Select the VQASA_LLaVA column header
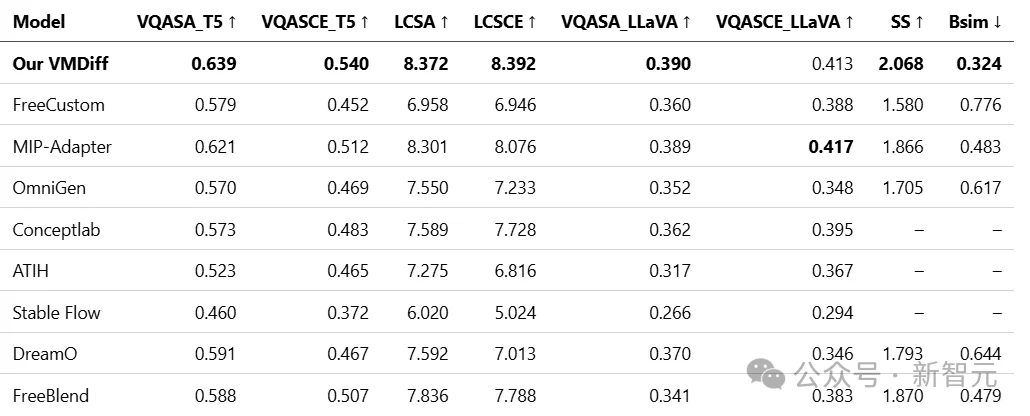Screen dimensions: 1030x416 tap(626, 22)
